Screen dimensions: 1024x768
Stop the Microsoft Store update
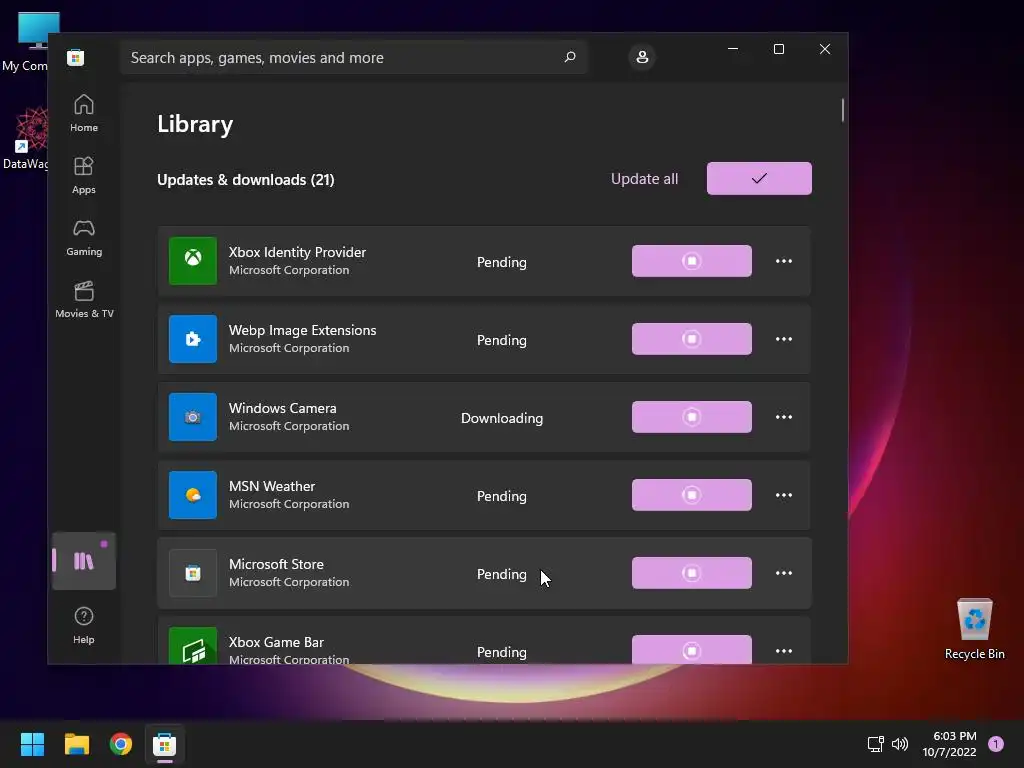692,573
